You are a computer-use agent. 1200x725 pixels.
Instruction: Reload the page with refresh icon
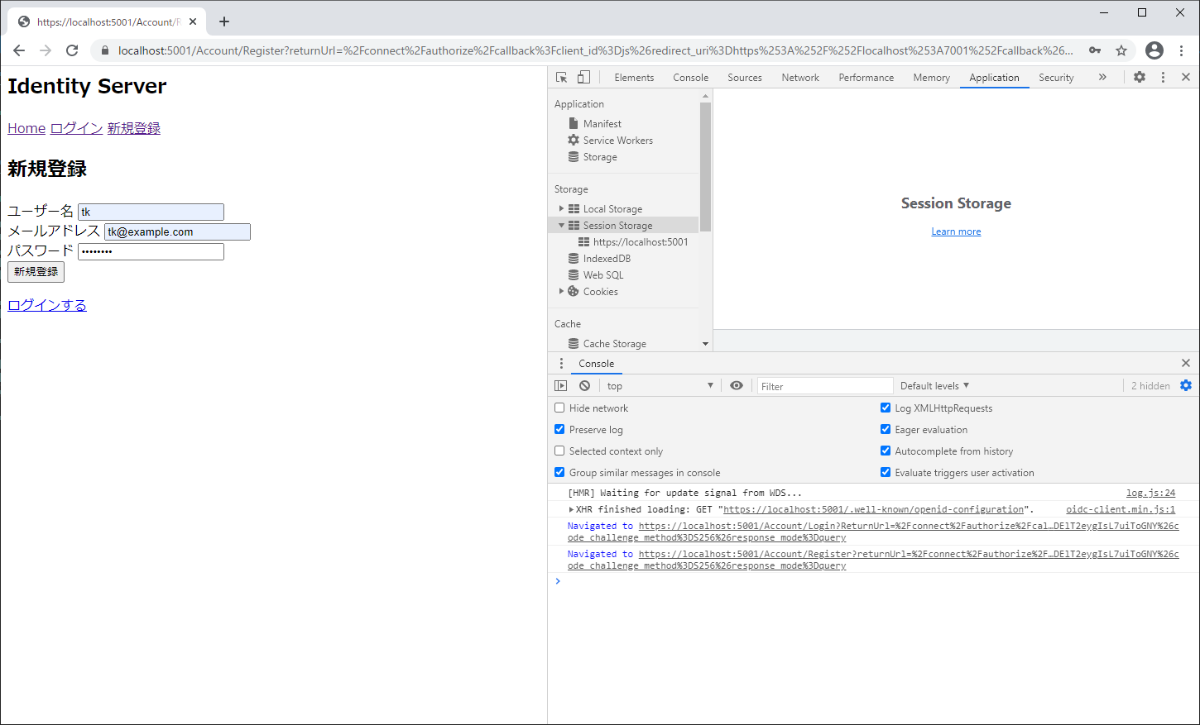72,50
